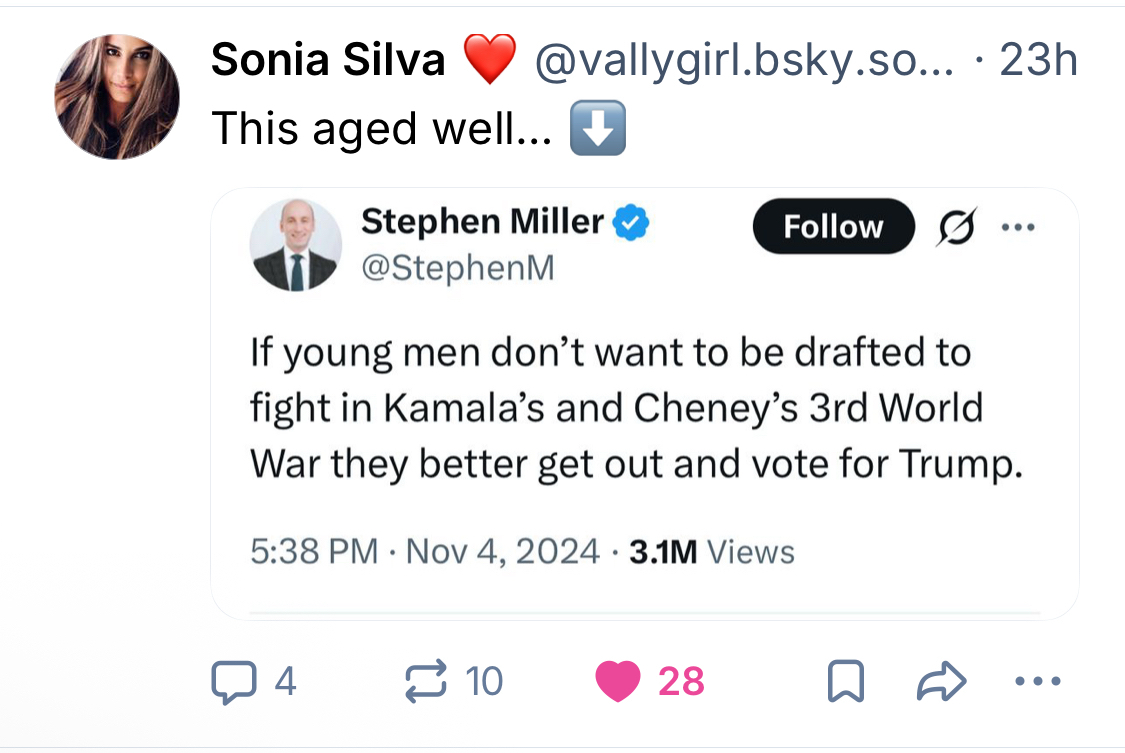Click Stephen Miller's profile photo
Screen dimensions: 1125x753
[295, 245]
